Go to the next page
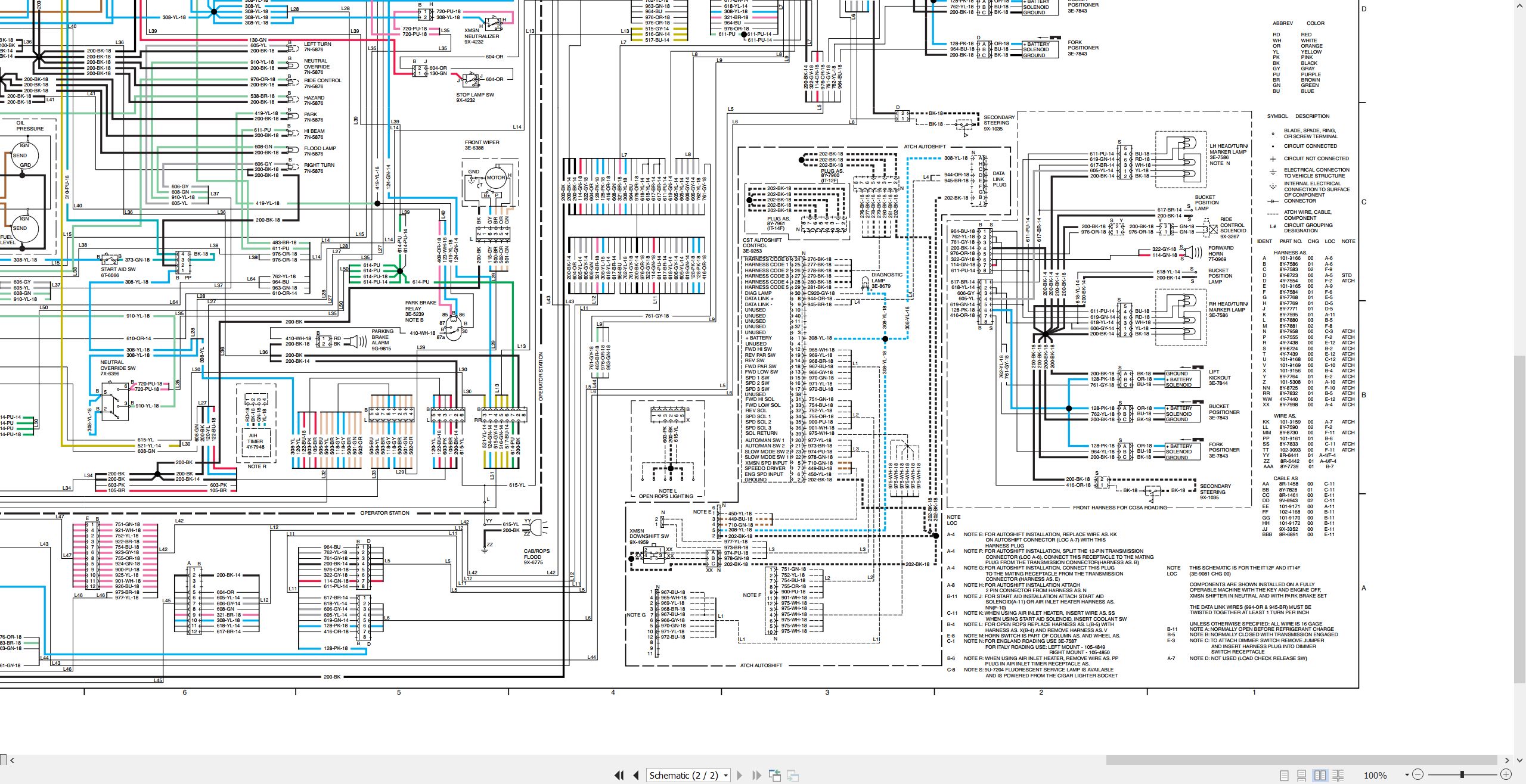 740,775
